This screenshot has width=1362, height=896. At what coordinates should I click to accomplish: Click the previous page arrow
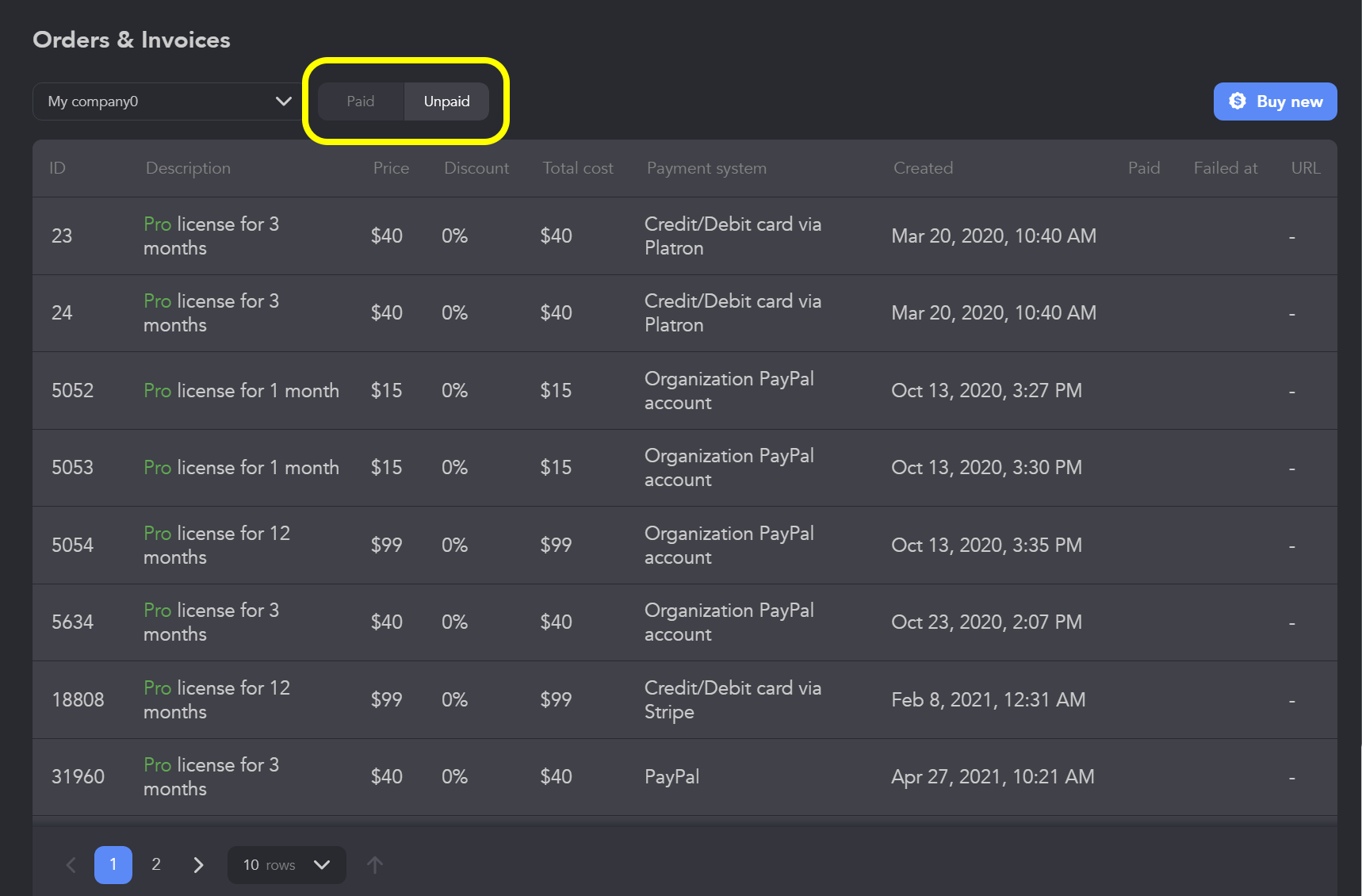click(71, 865)
